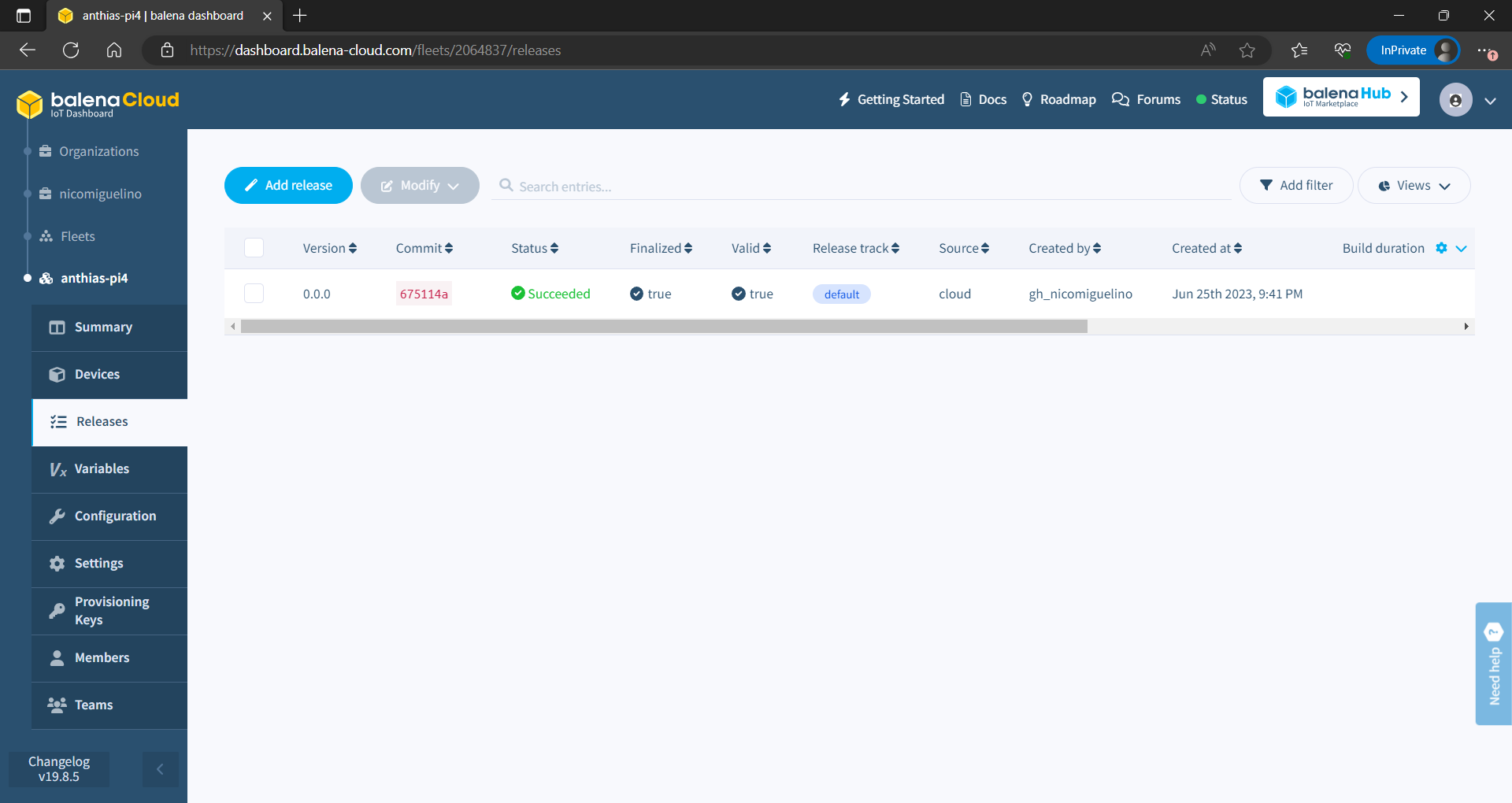Expand the account chevron menu
The image size is (1512, 803).
click(x=1490, y=101)
